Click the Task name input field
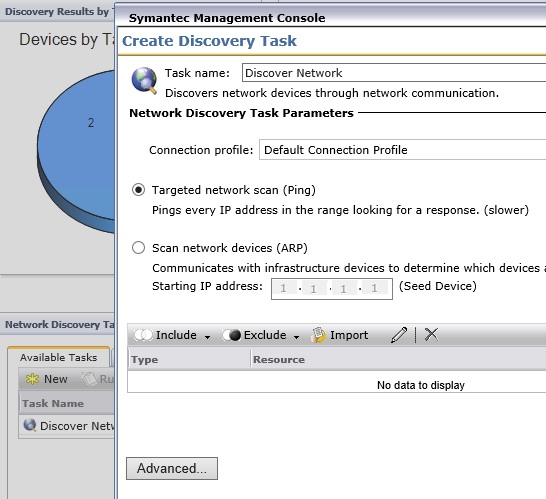 pyautogui.click(x=394, y=73)
